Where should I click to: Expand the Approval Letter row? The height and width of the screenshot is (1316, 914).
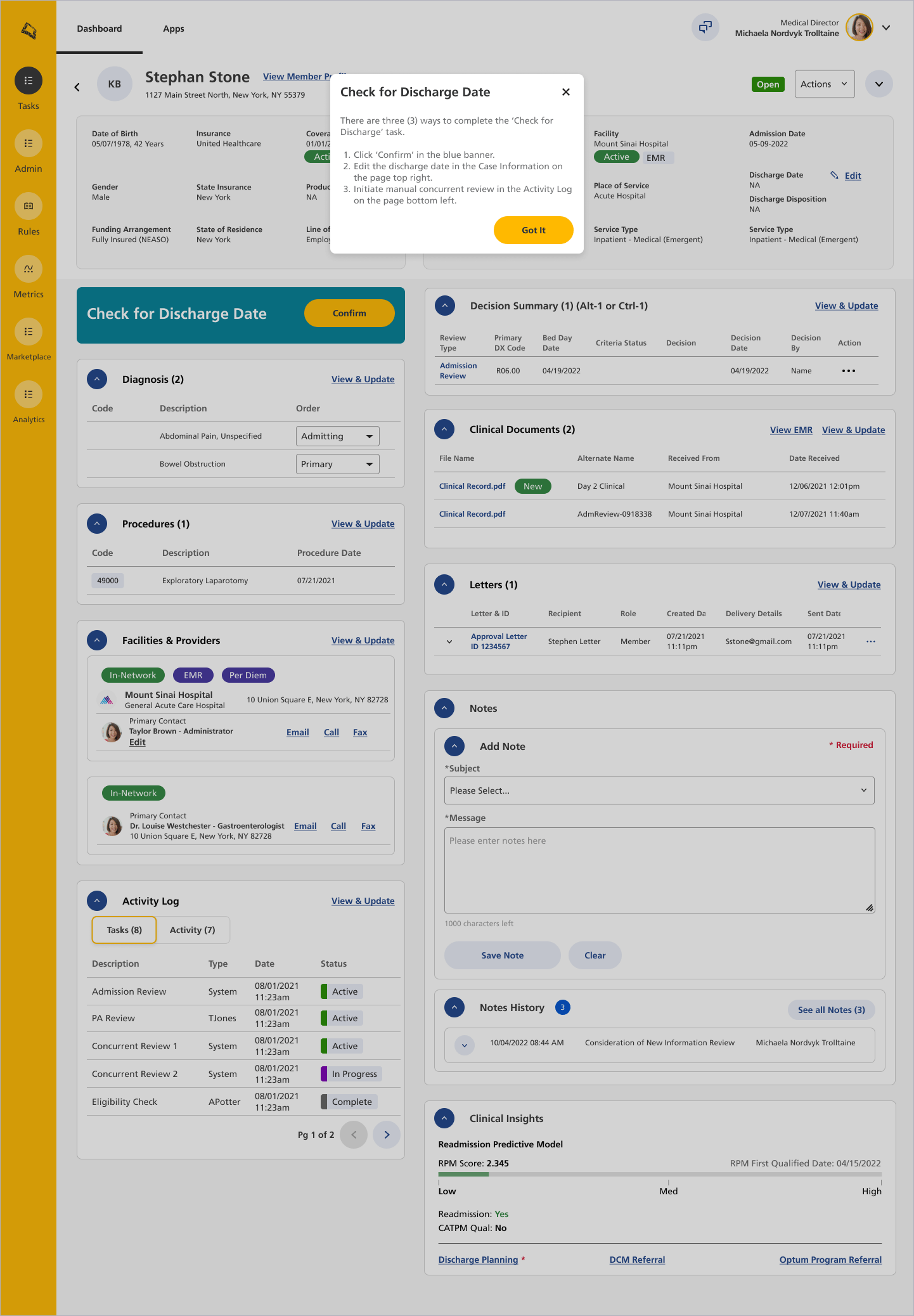click(x=449, y=642)
